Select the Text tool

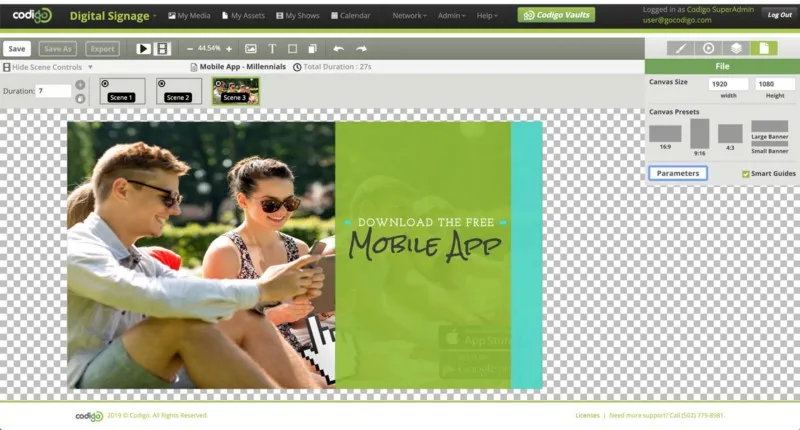[x=272, y=48]
